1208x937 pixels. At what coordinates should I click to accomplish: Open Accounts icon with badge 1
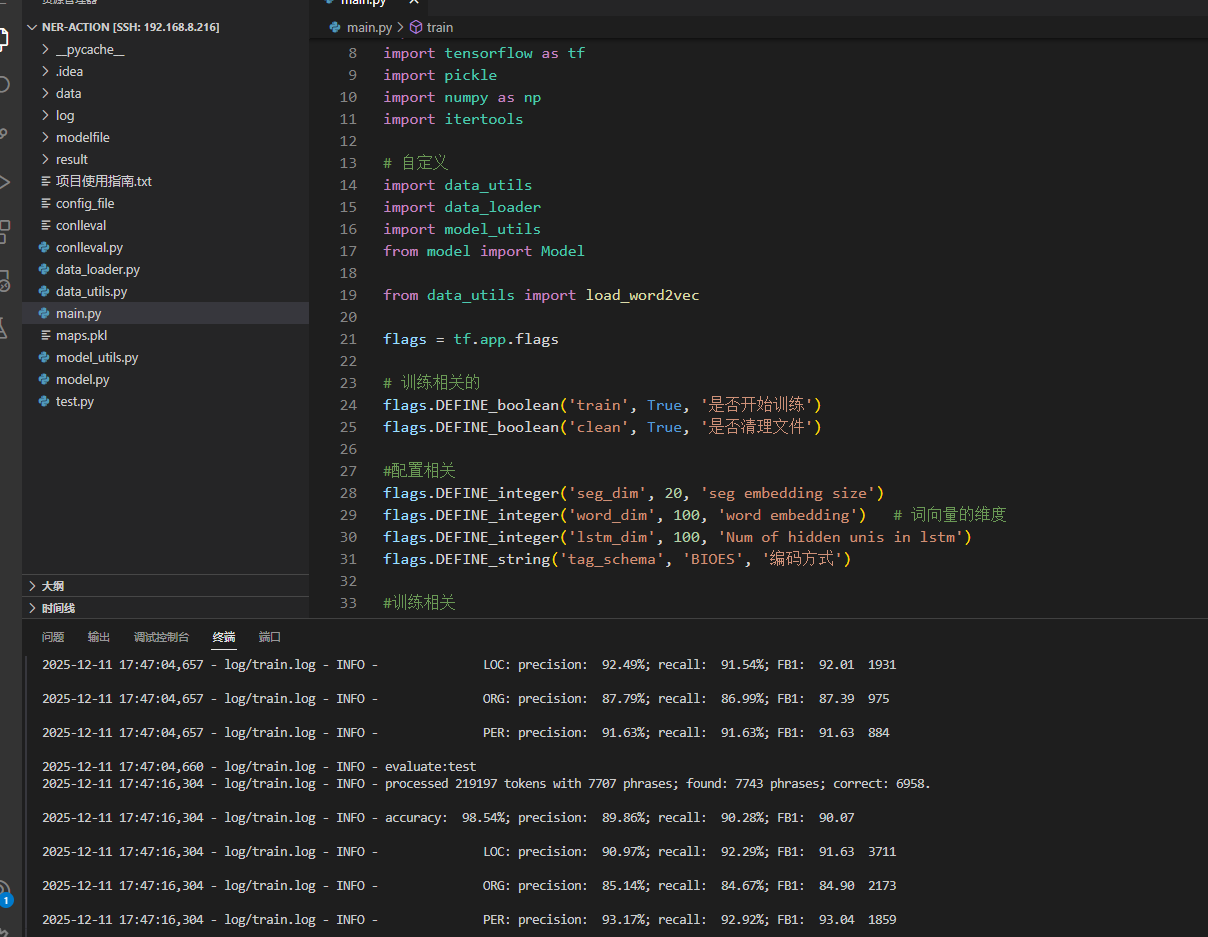(4, 893)
